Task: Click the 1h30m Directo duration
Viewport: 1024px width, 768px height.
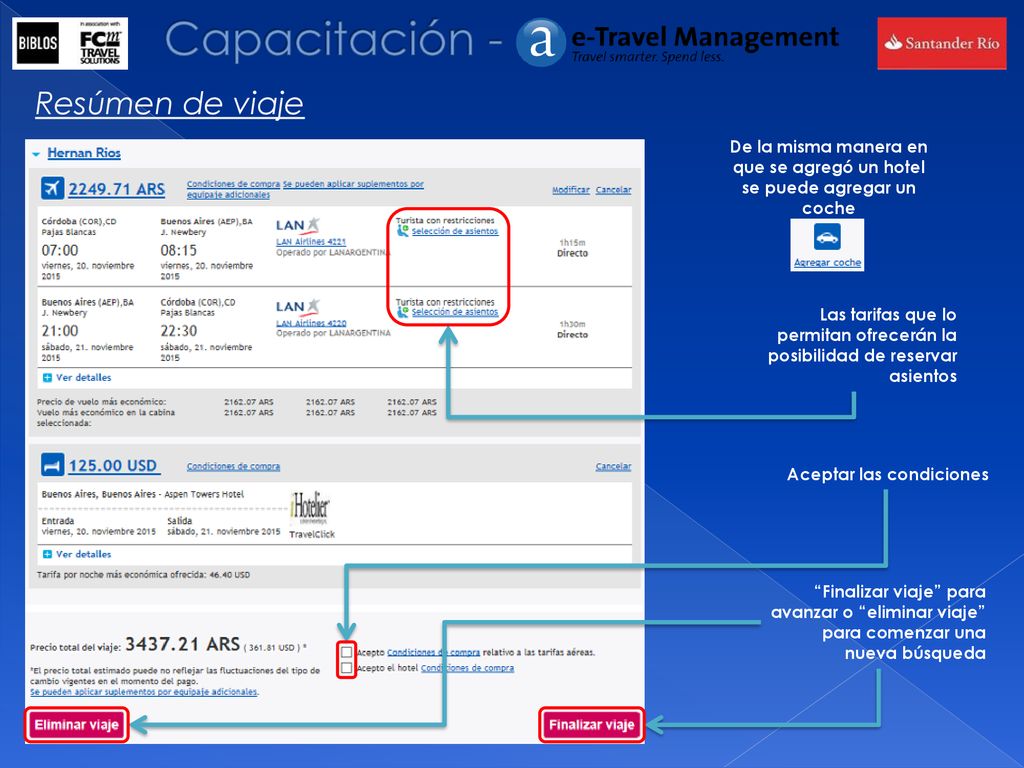Action: [572, 329]
